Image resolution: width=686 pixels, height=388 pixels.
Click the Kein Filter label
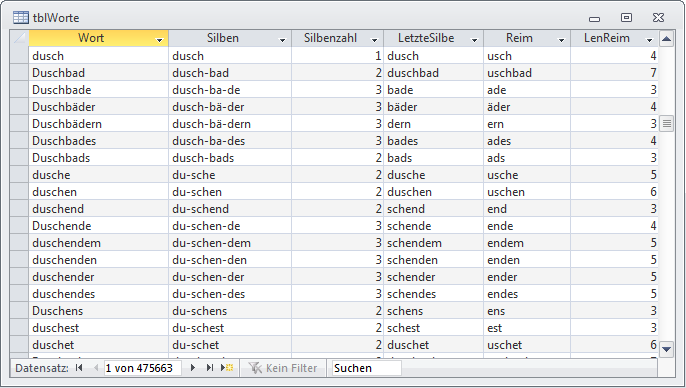coord(291,368)
